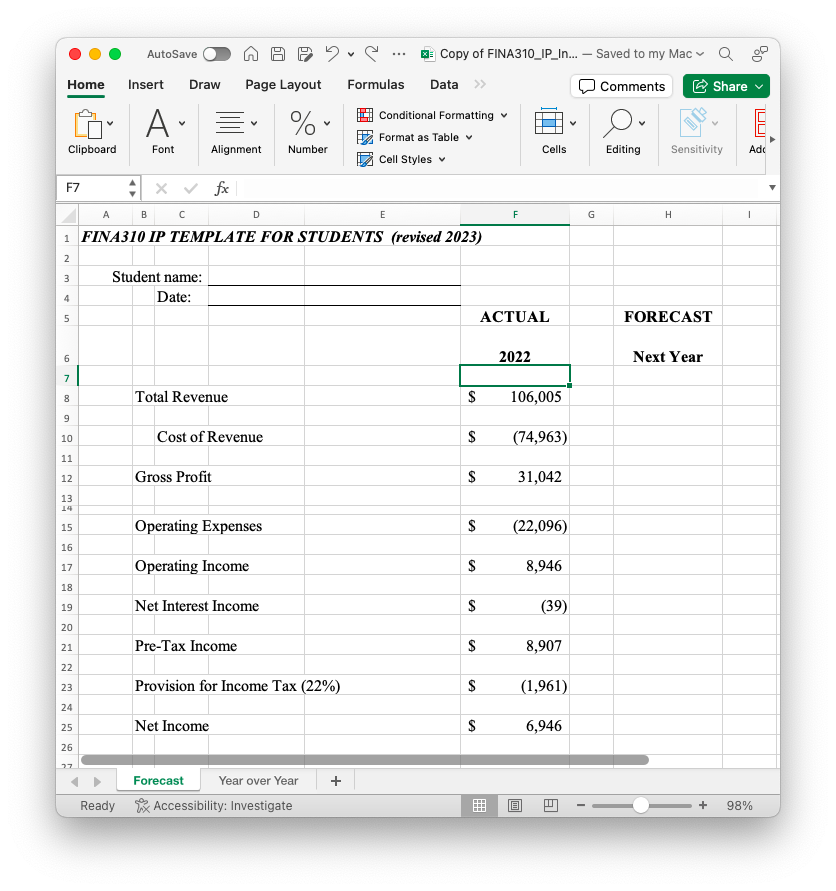This screenshot has width=836, height=891.
Task: Switch to the Formulas ribbon tab
Action: [375, 85]
